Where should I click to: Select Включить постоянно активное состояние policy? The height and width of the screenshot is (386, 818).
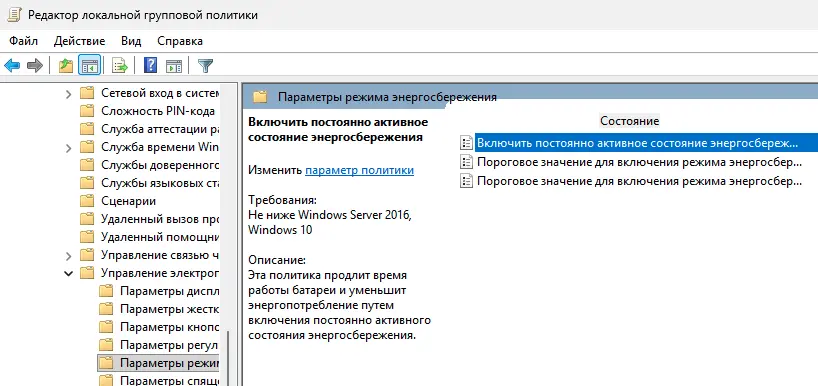pos(631,143)
